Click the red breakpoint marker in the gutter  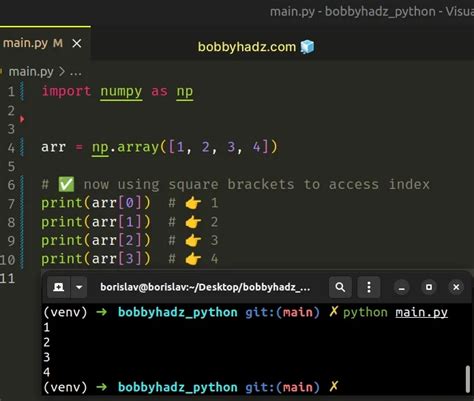(x=22, y=119)
